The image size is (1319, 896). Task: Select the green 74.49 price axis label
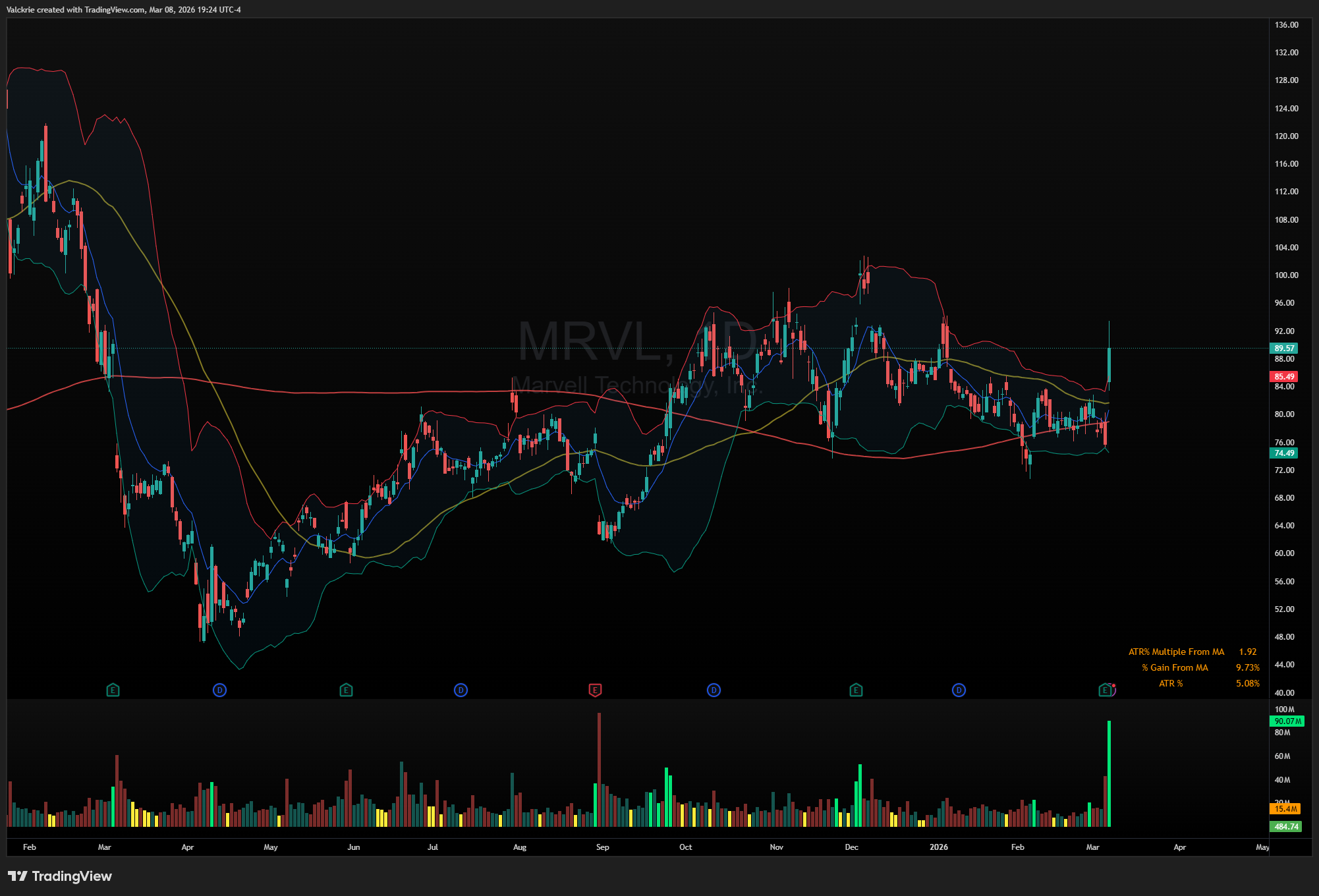(1283, 453)
